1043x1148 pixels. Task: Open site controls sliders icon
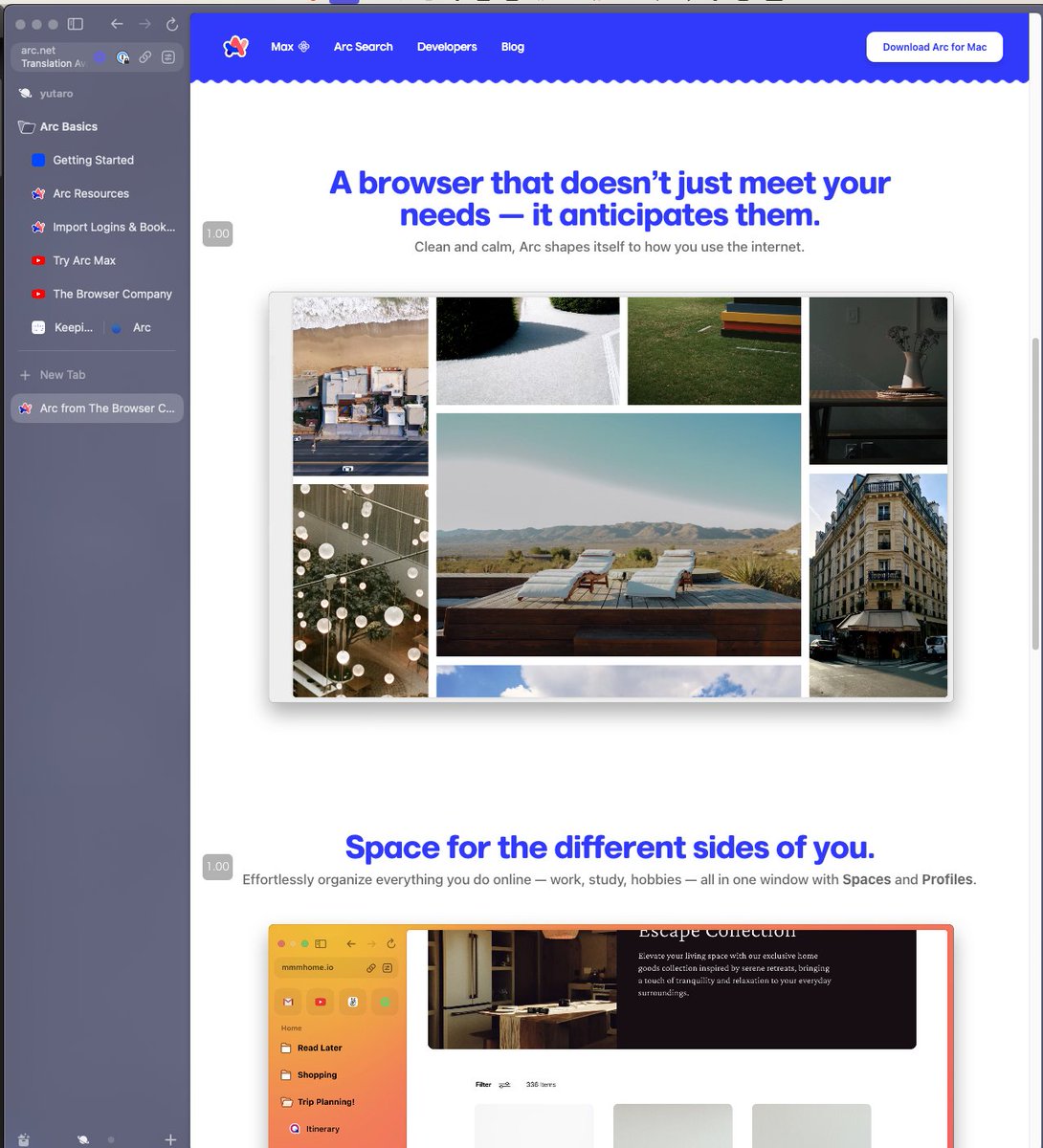coord(168,57)
